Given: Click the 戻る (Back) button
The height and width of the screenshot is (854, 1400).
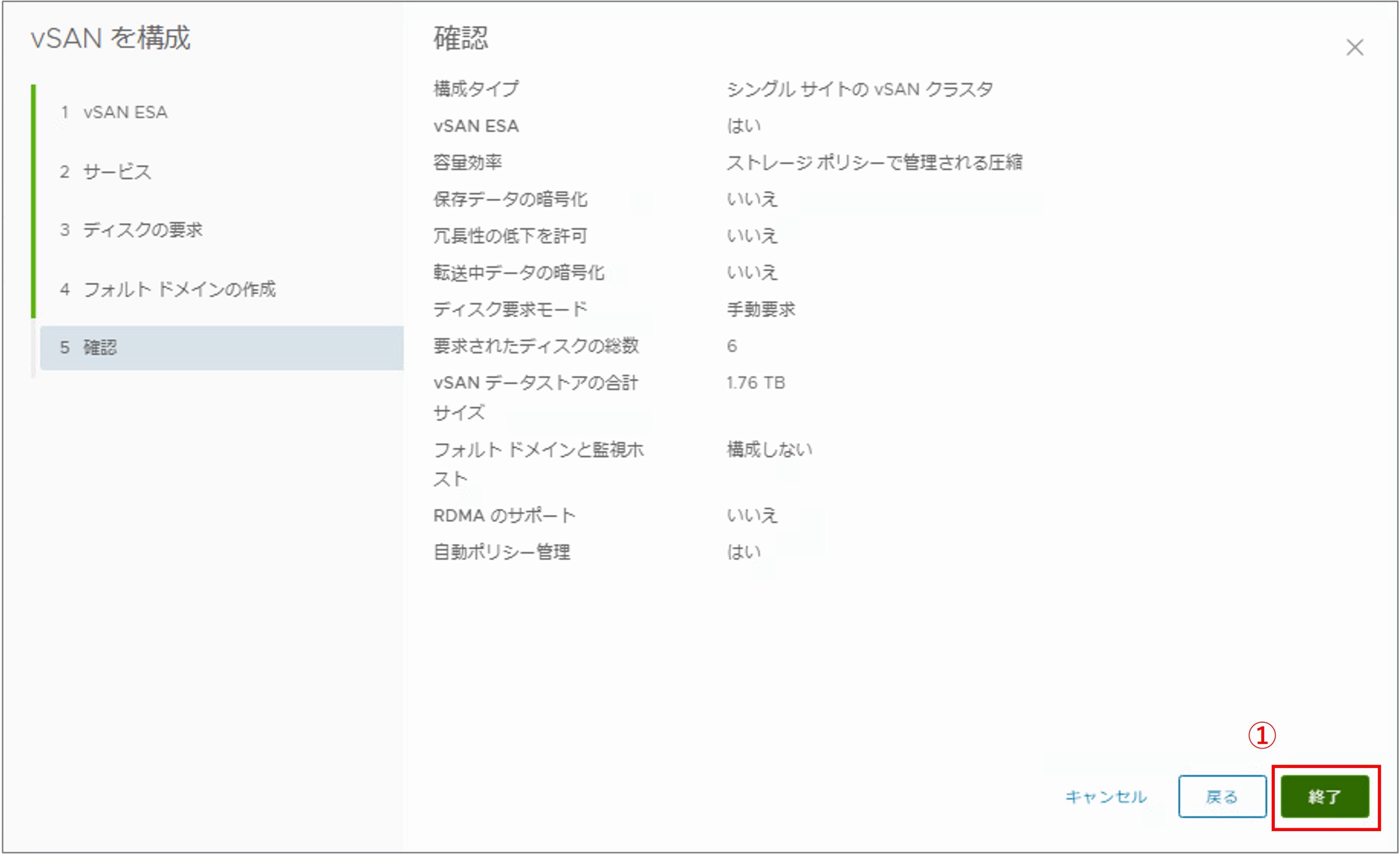Looking at the screenshot, I should [1222, 796].
